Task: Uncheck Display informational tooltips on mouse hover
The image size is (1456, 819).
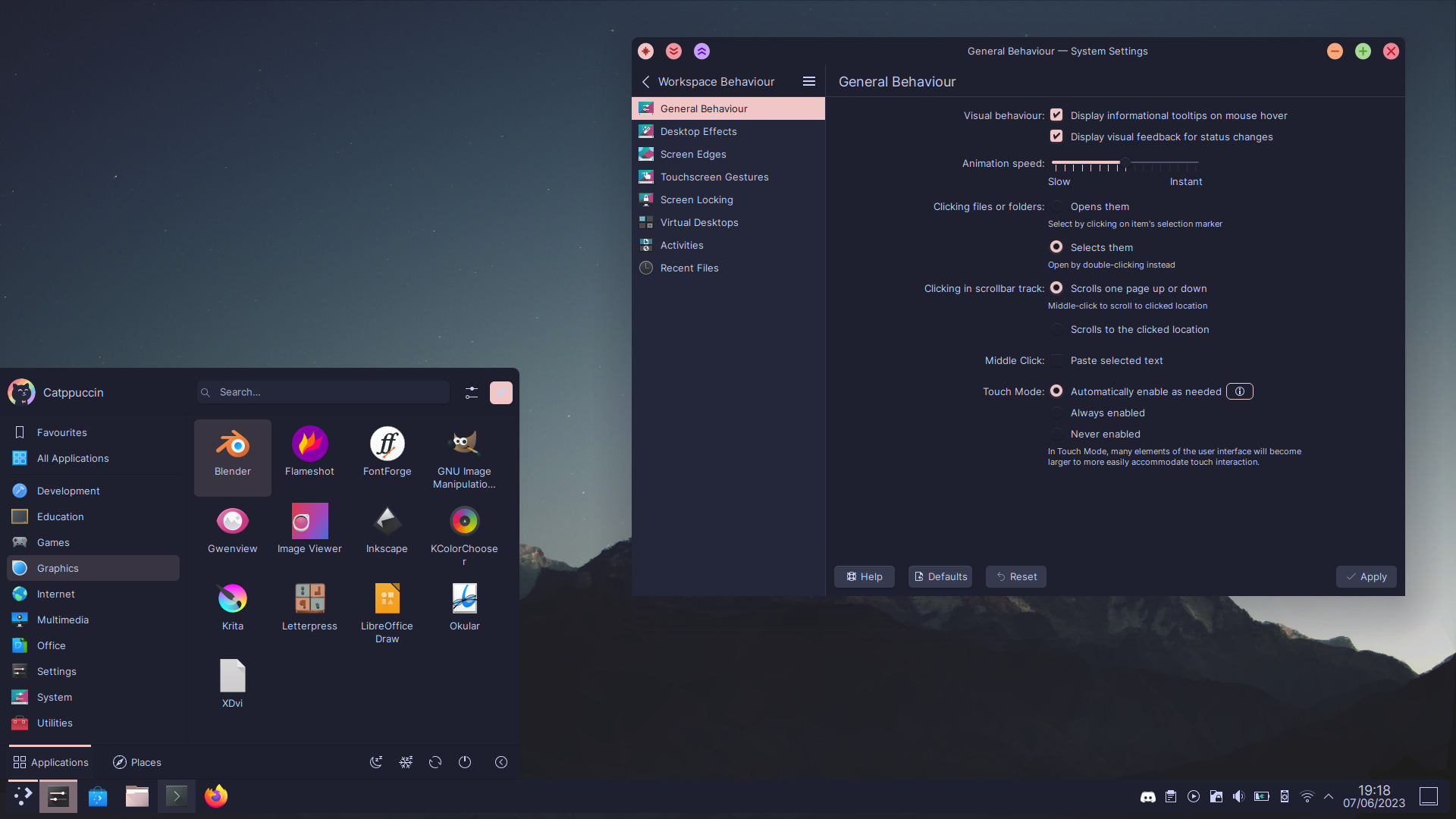Action: pyautogui.click(x=1056, y=115)
